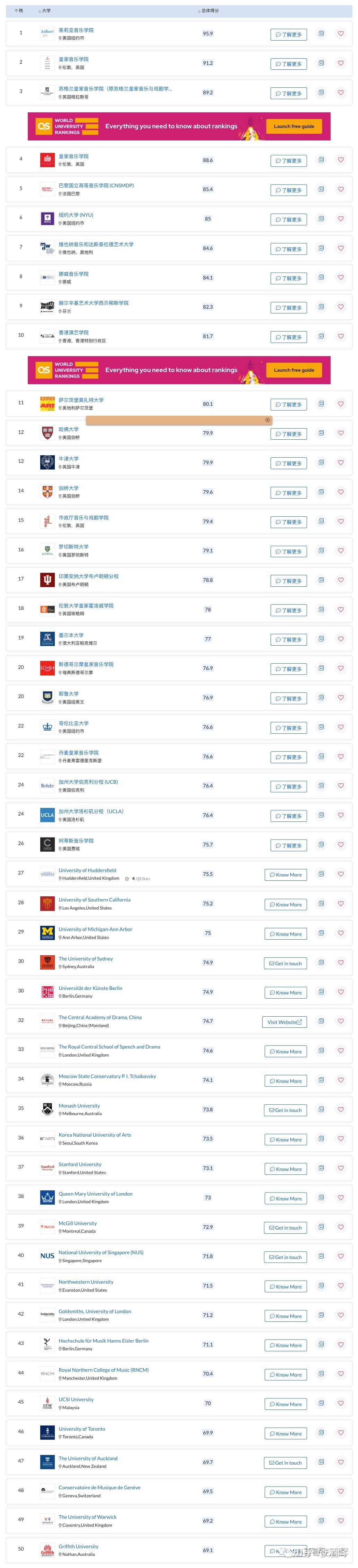Open 牛津大学 university link
Screen dimensions: 358x1568
[68, 458]
